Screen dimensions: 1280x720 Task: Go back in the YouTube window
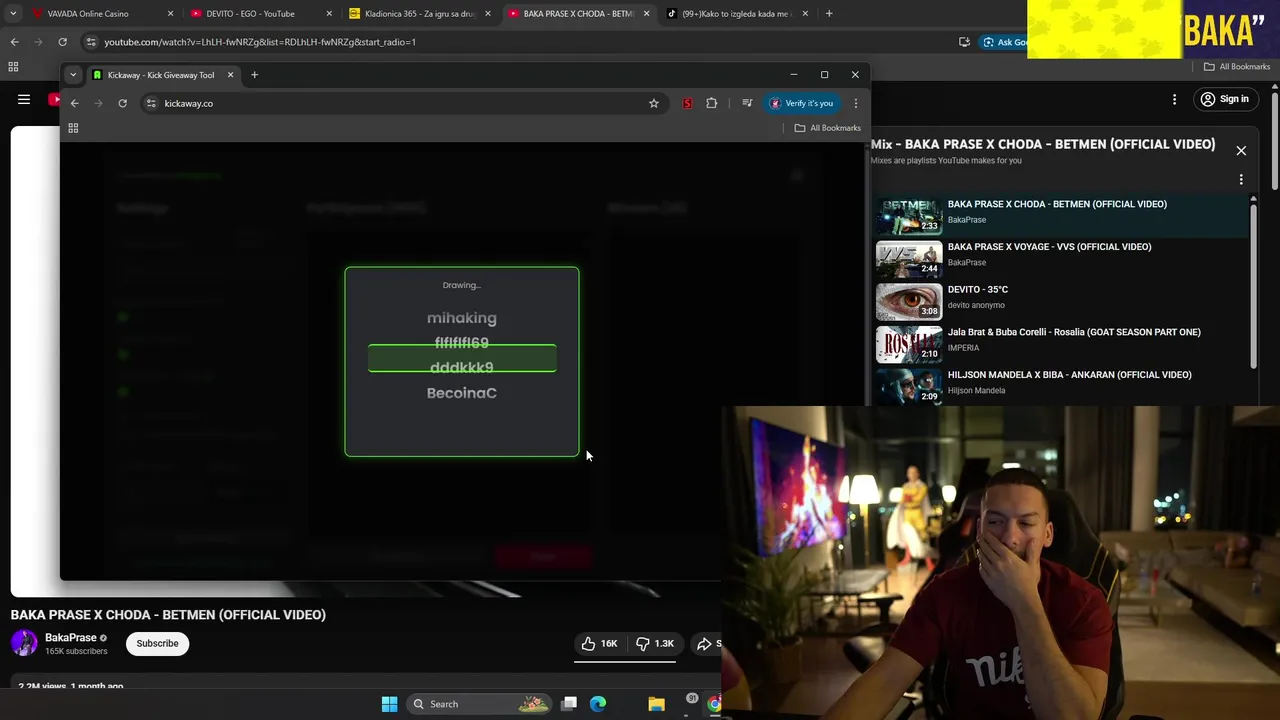pos(14,42)
